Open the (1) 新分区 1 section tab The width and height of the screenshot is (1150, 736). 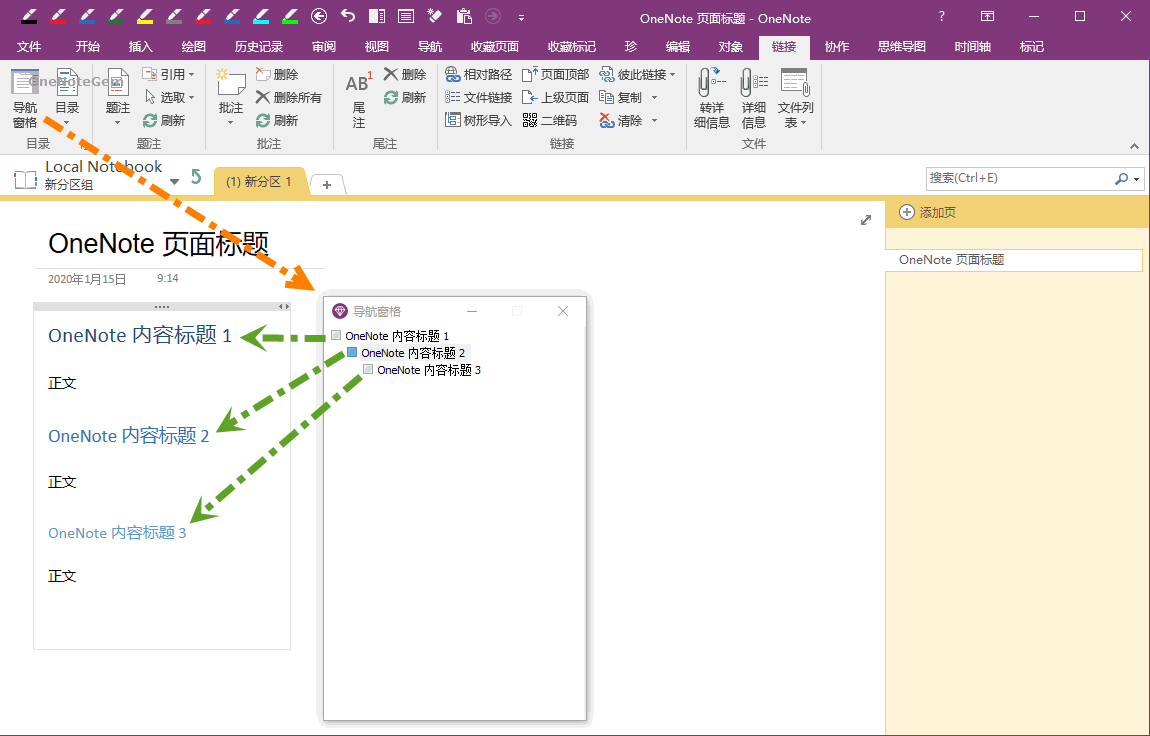[259, 182]
